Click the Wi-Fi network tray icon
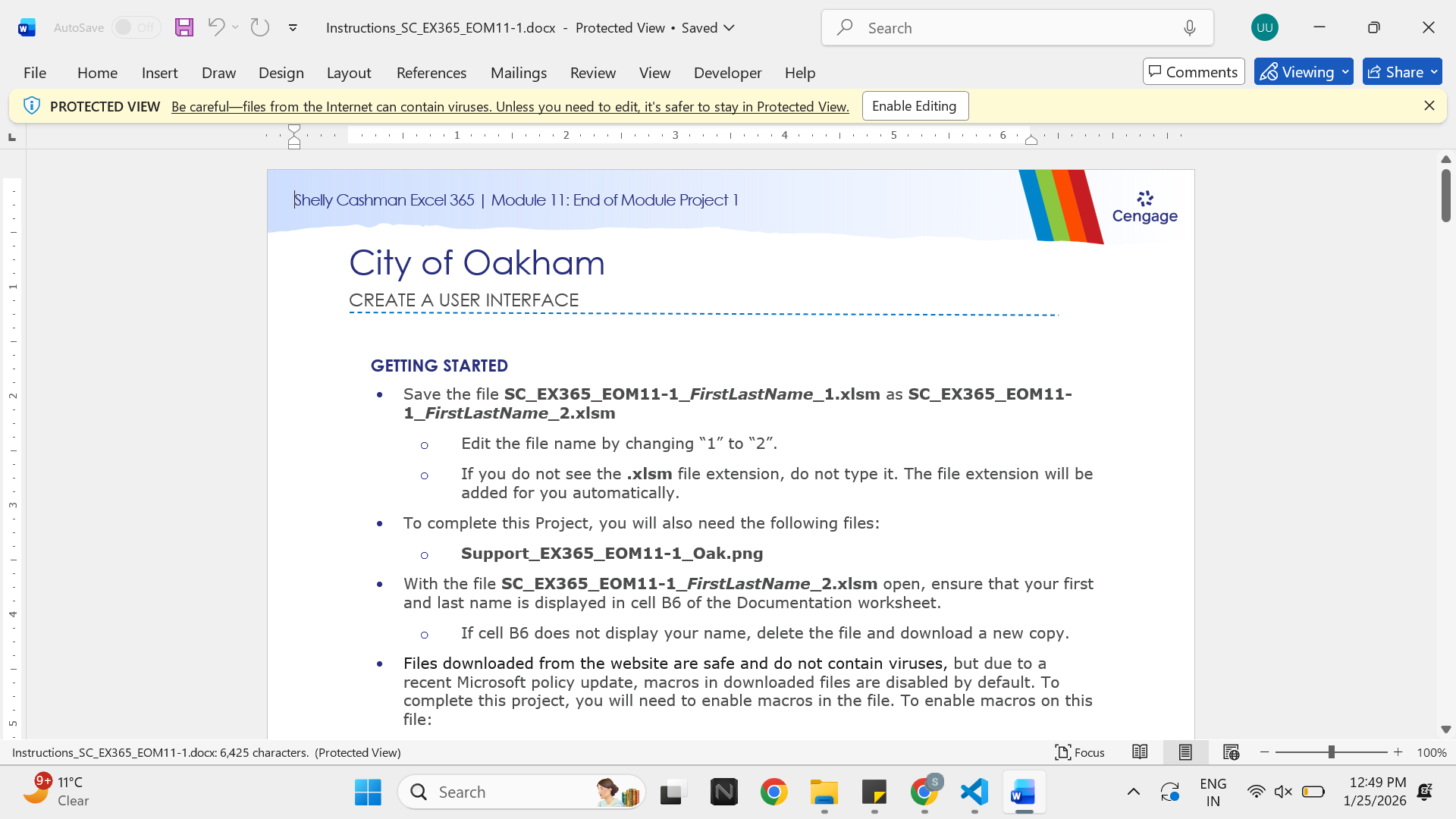The image size is (1456, 819). tap(1256, 792)
